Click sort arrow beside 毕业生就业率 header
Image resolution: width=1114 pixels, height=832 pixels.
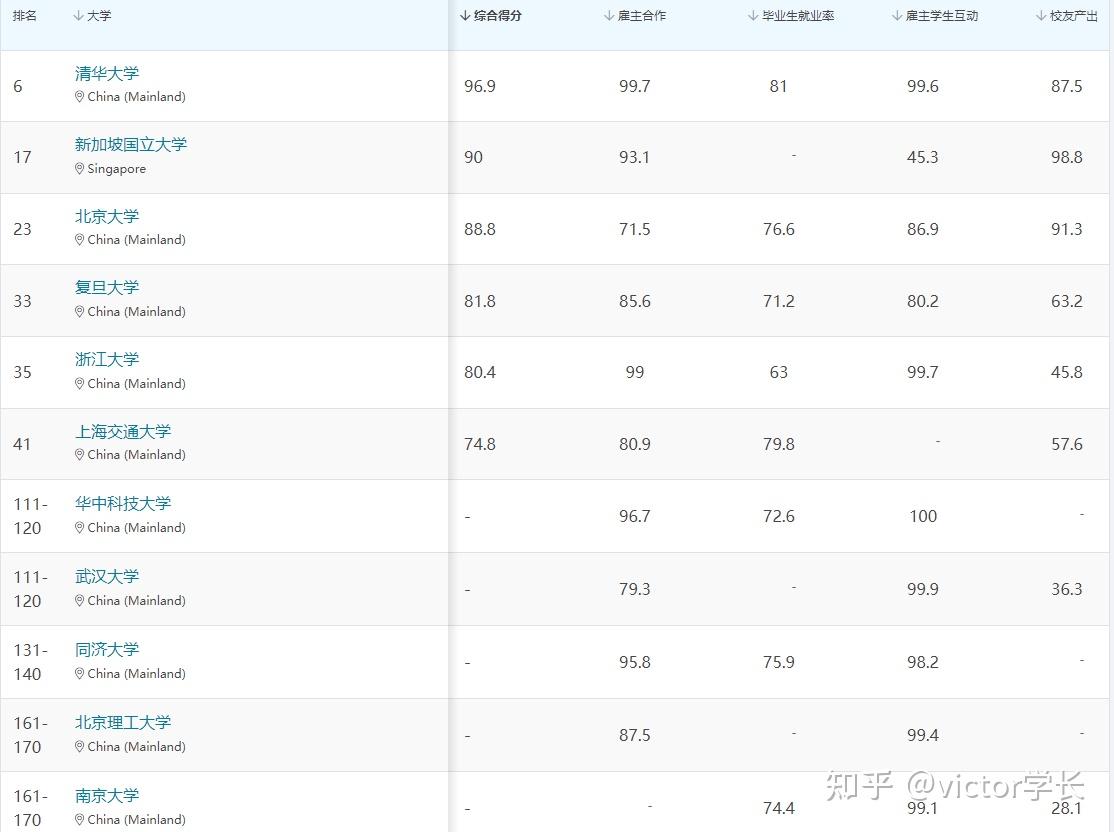753,16
